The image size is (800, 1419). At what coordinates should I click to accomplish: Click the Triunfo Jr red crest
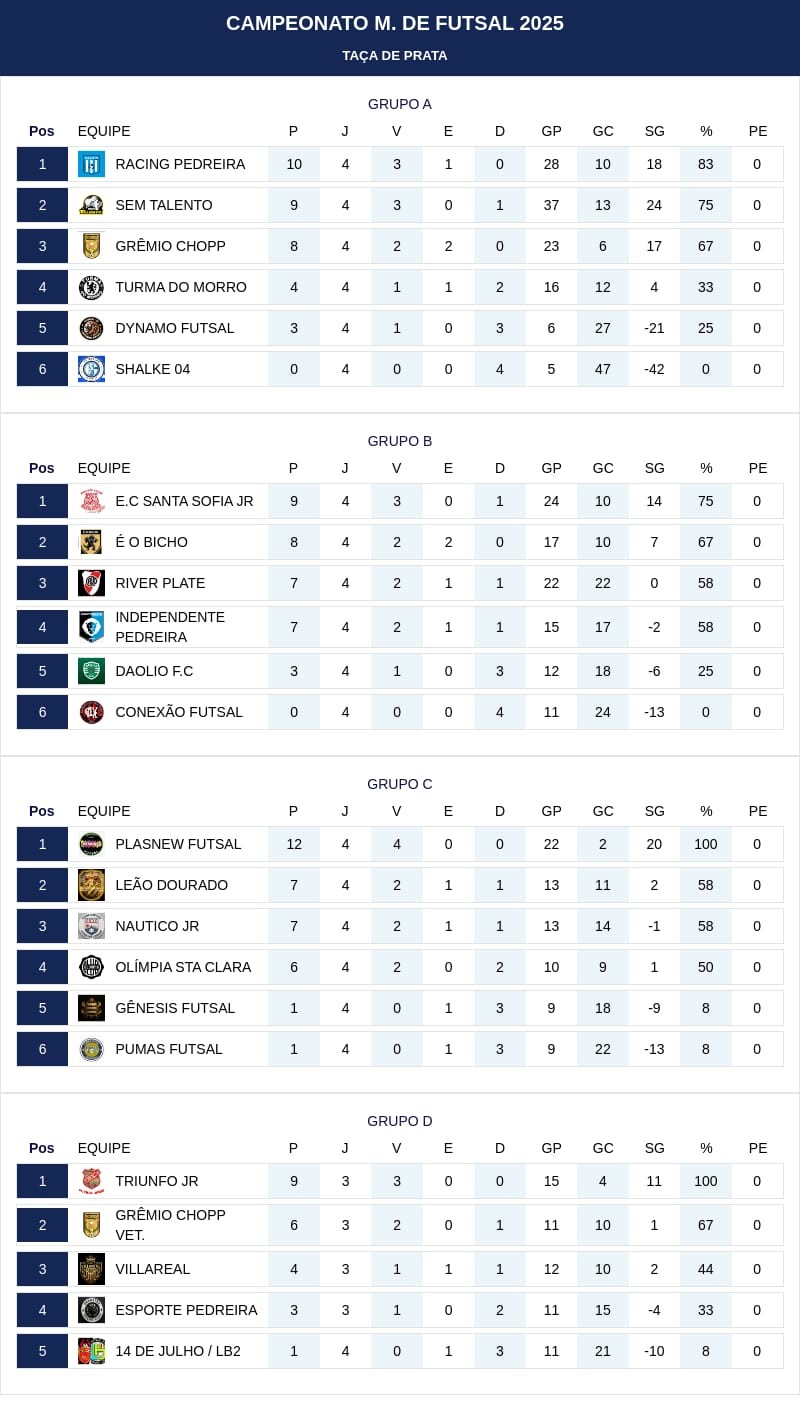[91, 1181]
